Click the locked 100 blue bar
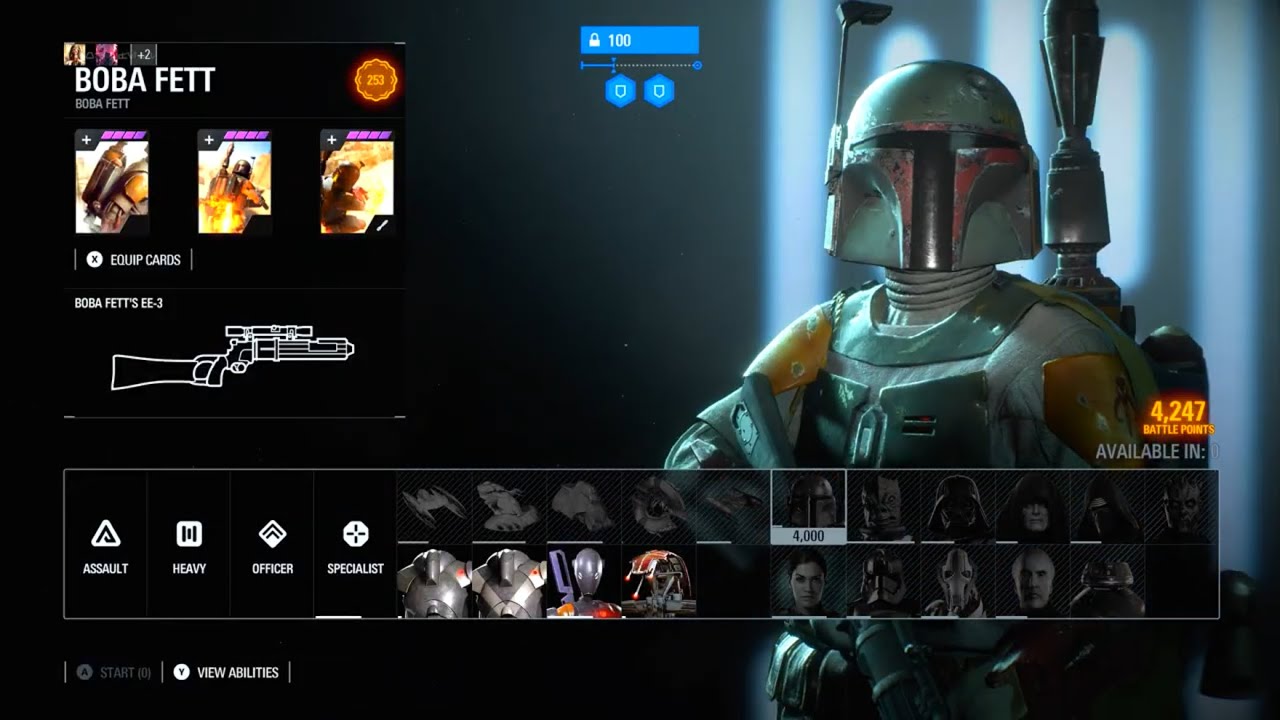This screenshot has width=1280, height=720. (639, 40)
